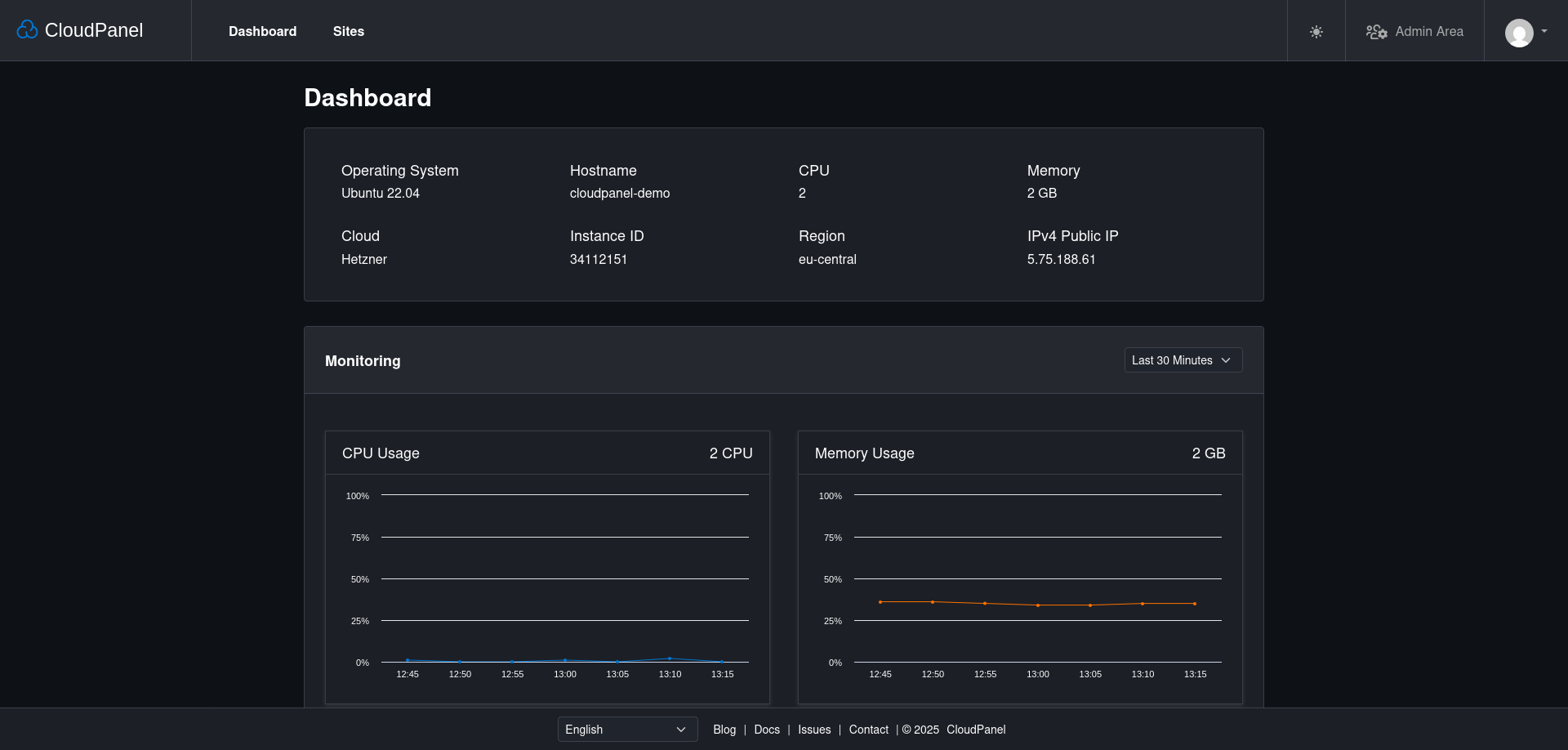The image size is (1568, 750).
Task: Click the Issues footer link
Action: pos(813,730)
